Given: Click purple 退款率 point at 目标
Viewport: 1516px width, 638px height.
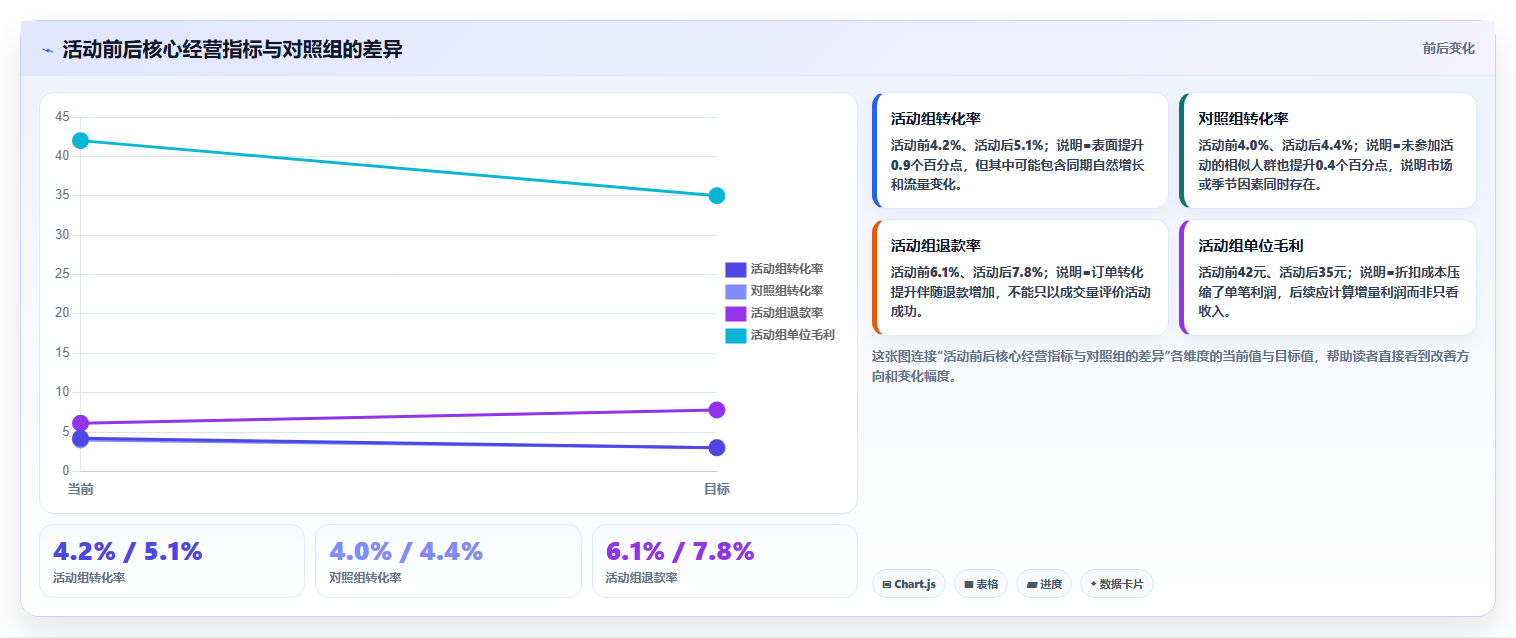Looking at the screenshot, I should click(x=717, y=410).
